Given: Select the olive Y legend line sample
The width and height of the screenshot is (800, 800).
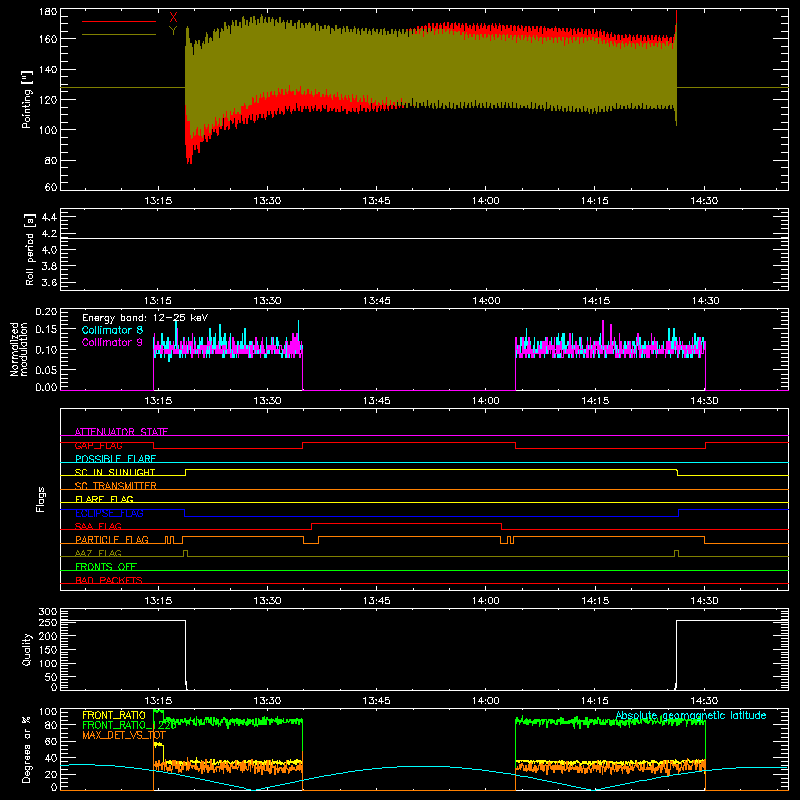Looking at the screenshot, I should click(x=119, y=35).
